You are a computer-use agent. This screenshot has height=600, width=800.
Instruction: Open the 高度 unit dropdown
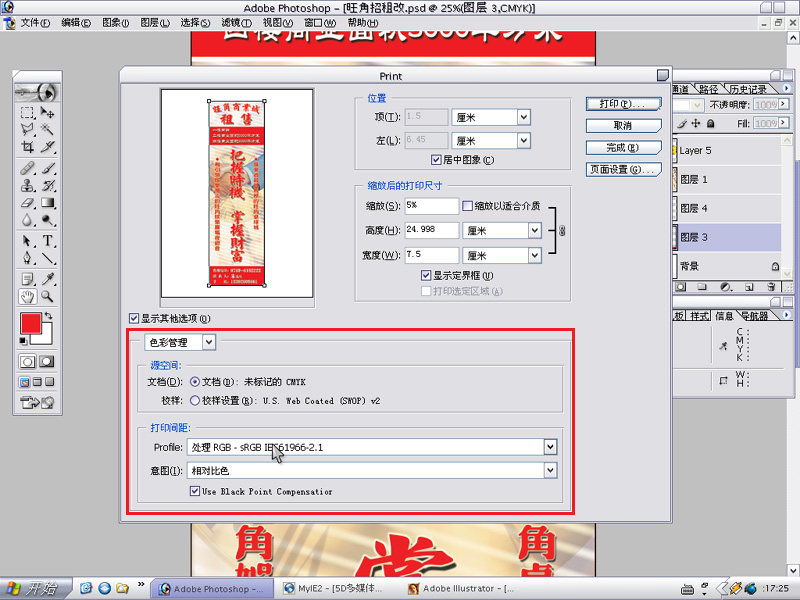coord(534,230)
